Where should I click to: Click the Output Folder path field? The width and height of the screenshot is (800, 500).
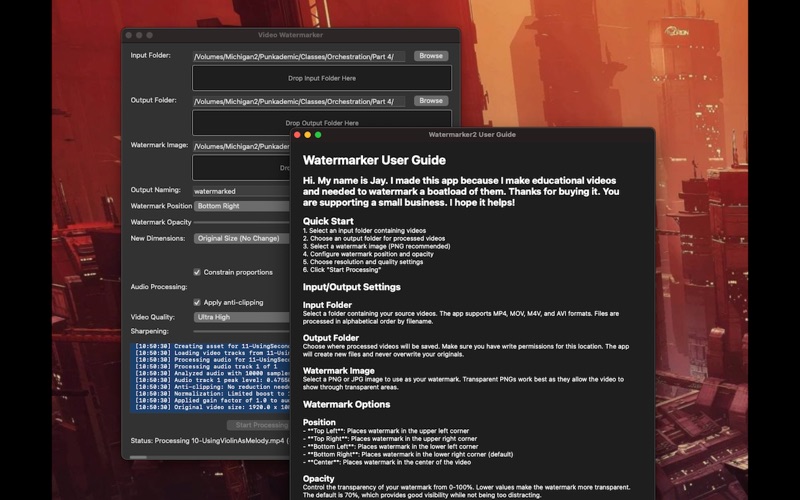click(x=299, y=102)
